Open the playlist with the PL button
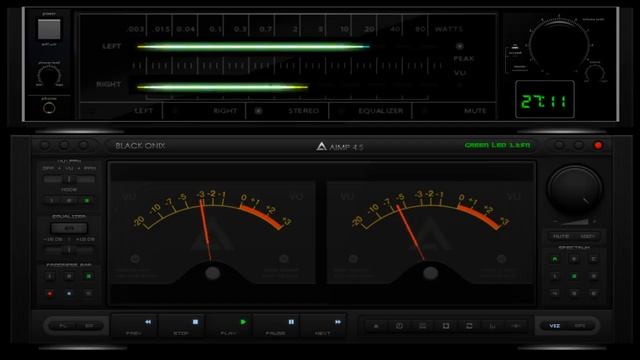Screen dimensions: 640x360 click(62, 326)
